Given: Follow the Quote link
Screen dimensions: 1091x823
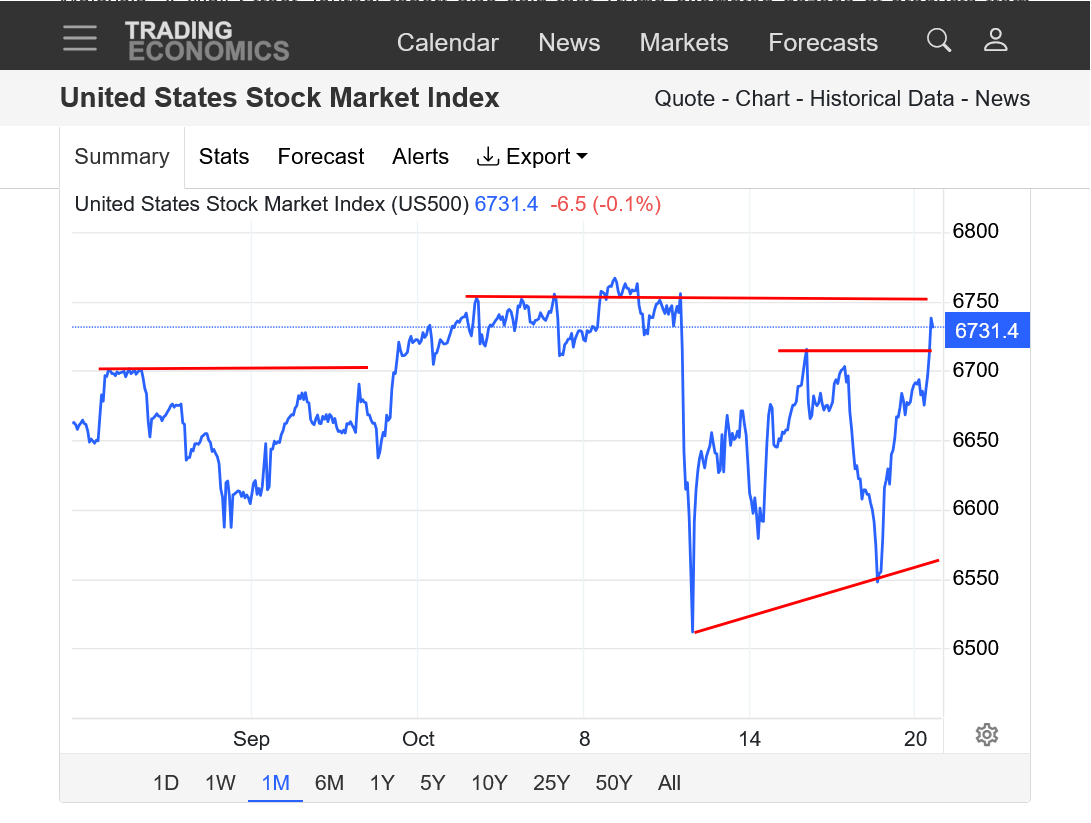Looking at the screenshot, I should (x=684, y=99).
